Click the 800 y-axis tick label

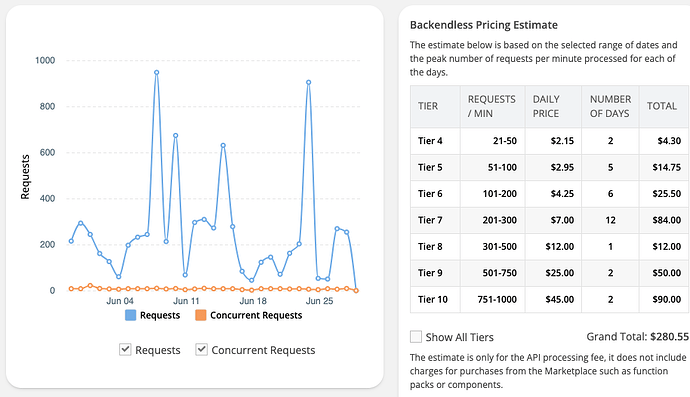pos(47,107)
